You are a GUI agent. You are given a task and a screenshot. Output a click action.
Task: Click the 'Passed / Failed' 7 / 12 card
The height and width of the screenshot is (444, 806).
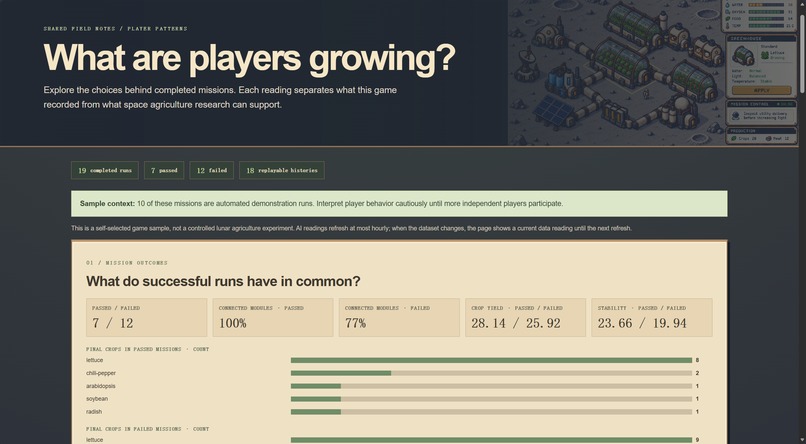click(x=146, y=318)
